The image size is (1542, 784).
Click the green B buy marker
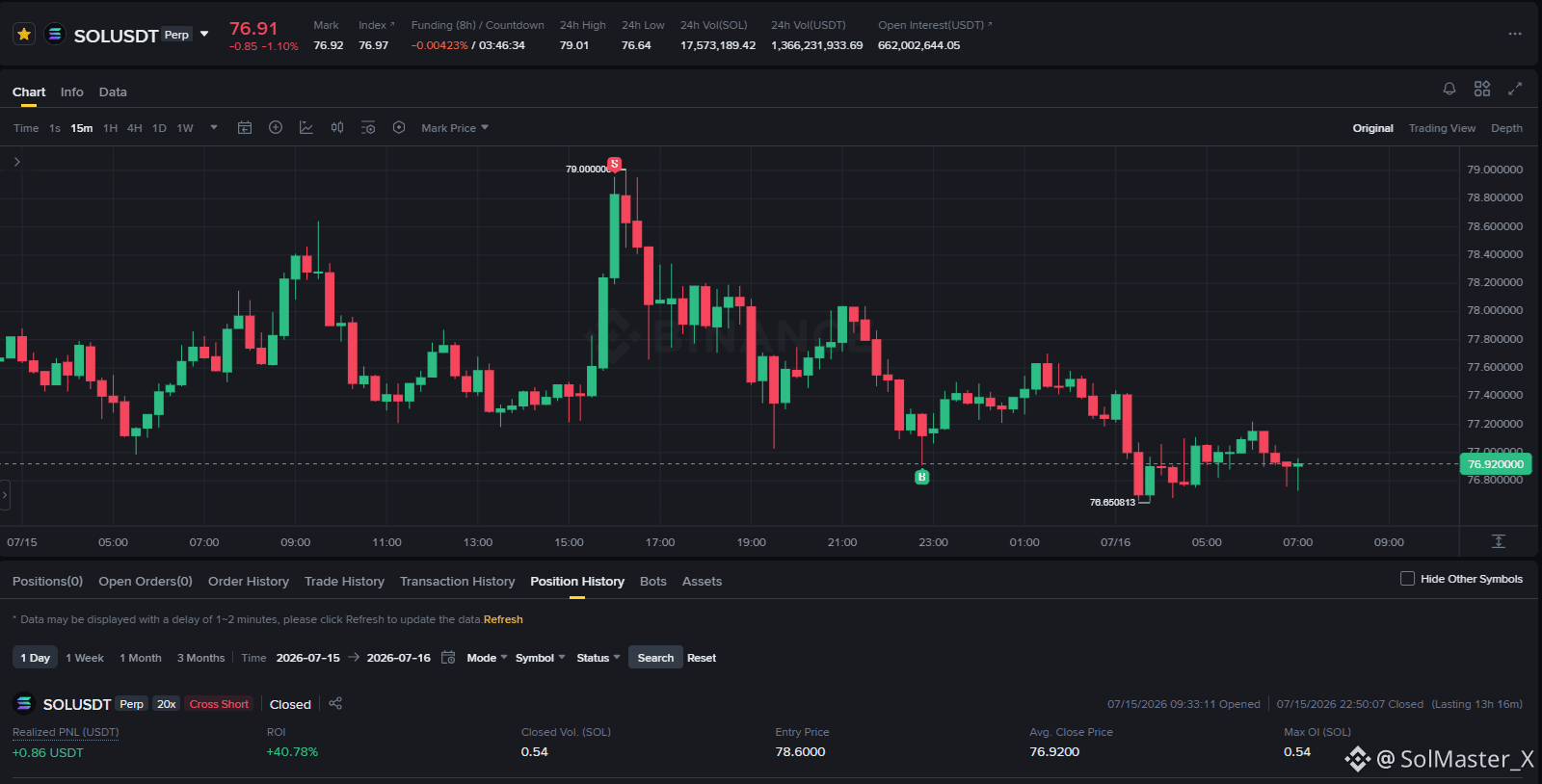point(921,477)
